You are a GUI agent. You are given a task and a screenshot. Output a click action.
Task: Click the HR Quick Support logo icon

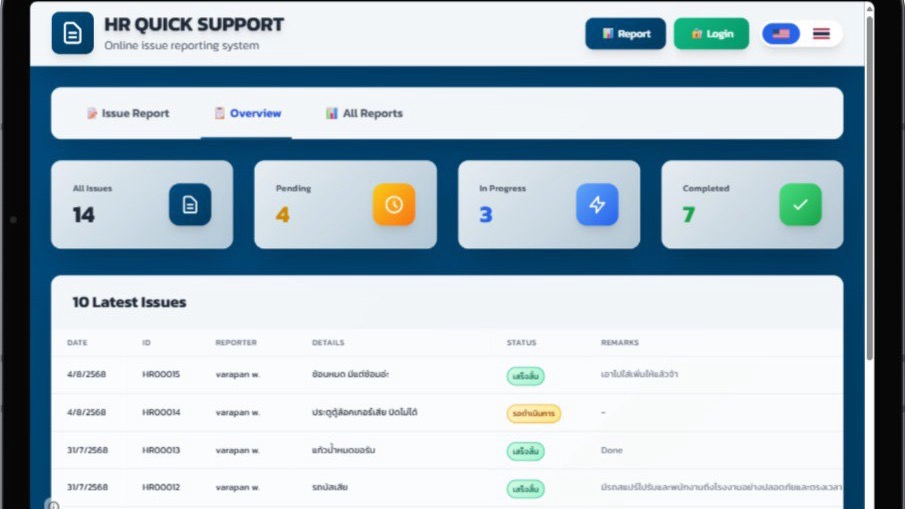point(72,33)
